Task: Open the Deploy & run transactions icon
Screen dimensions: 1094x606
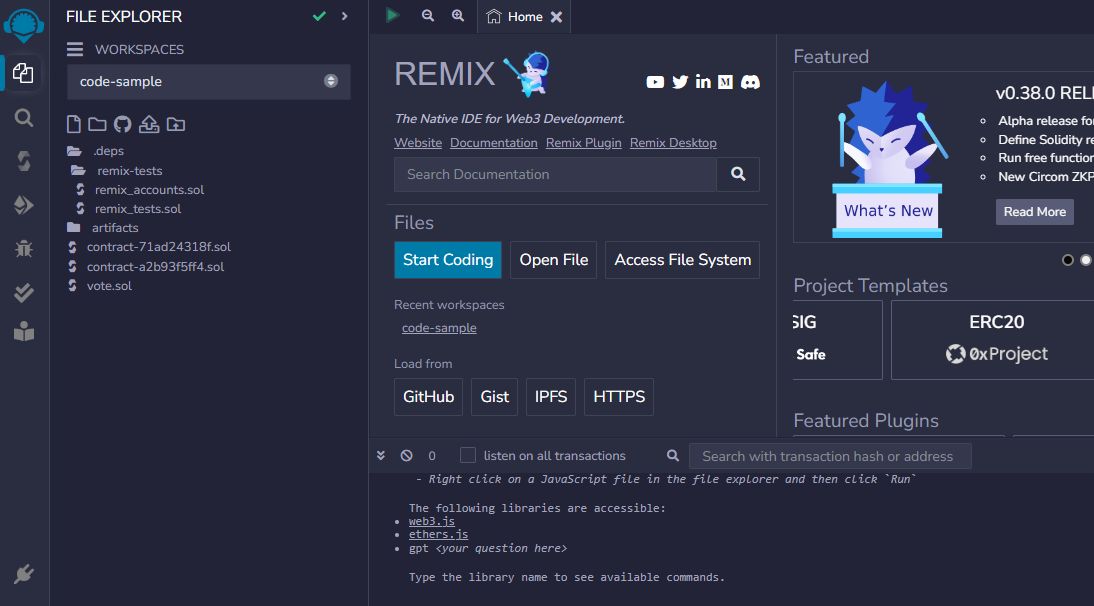Action: (24, 205)
